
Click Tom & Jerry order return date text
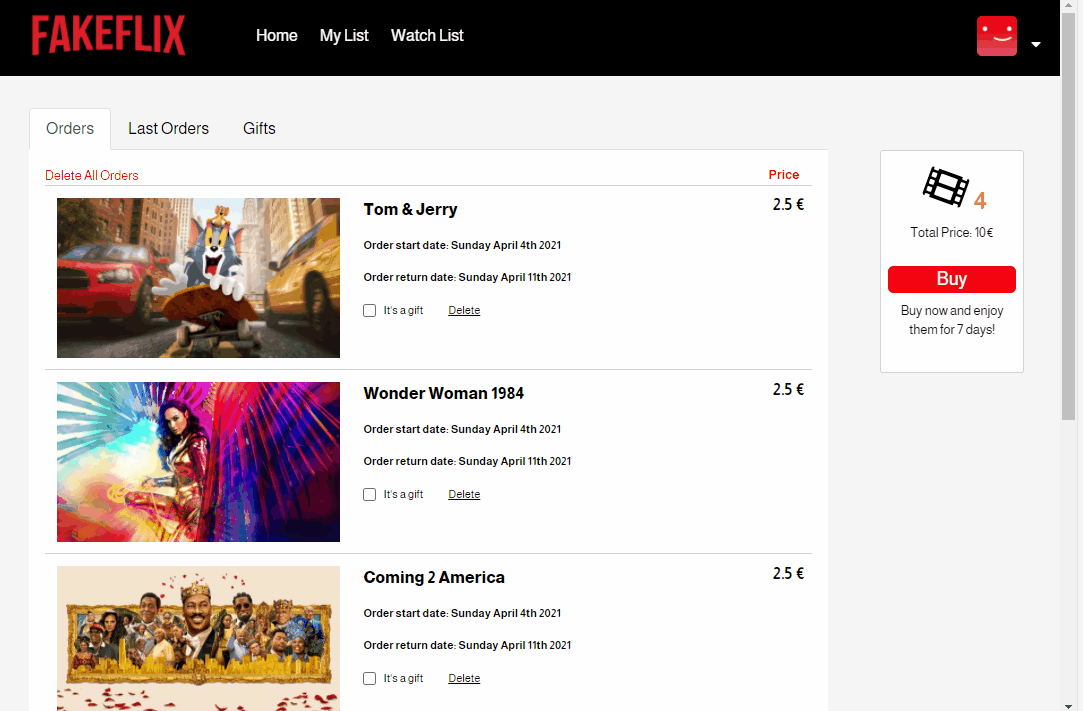468,277
